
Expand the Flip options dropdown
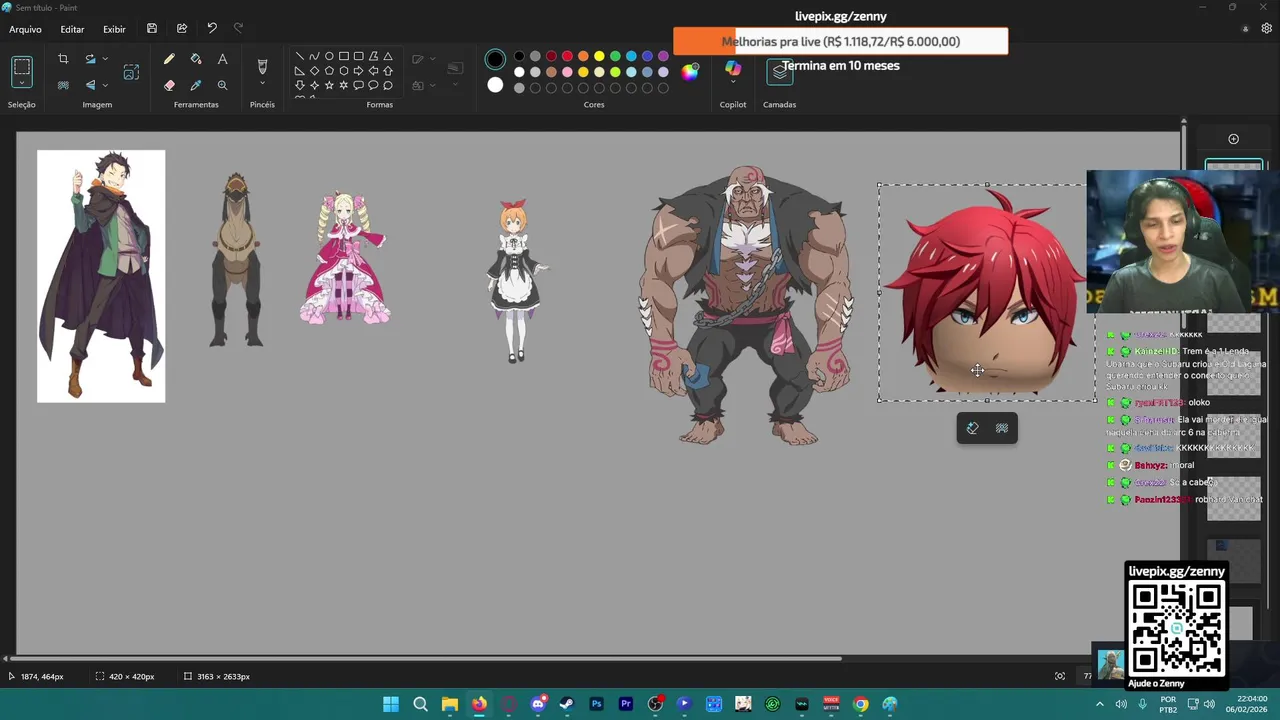pyautogui.click(x=105, y=85)
